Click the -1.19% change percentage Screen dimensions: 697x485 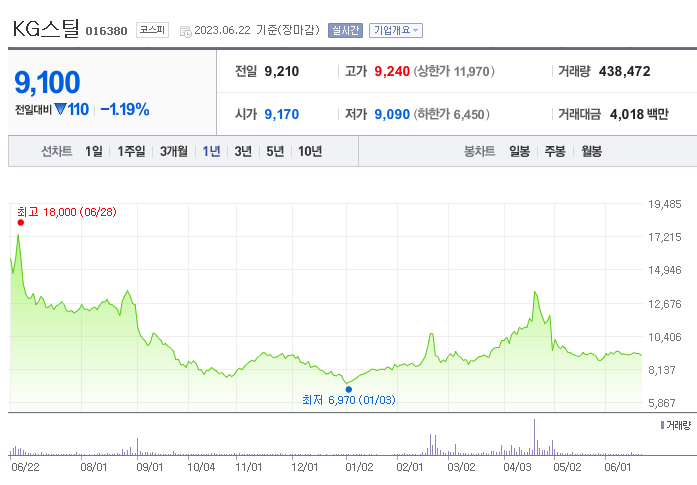(x=125, y=109)
